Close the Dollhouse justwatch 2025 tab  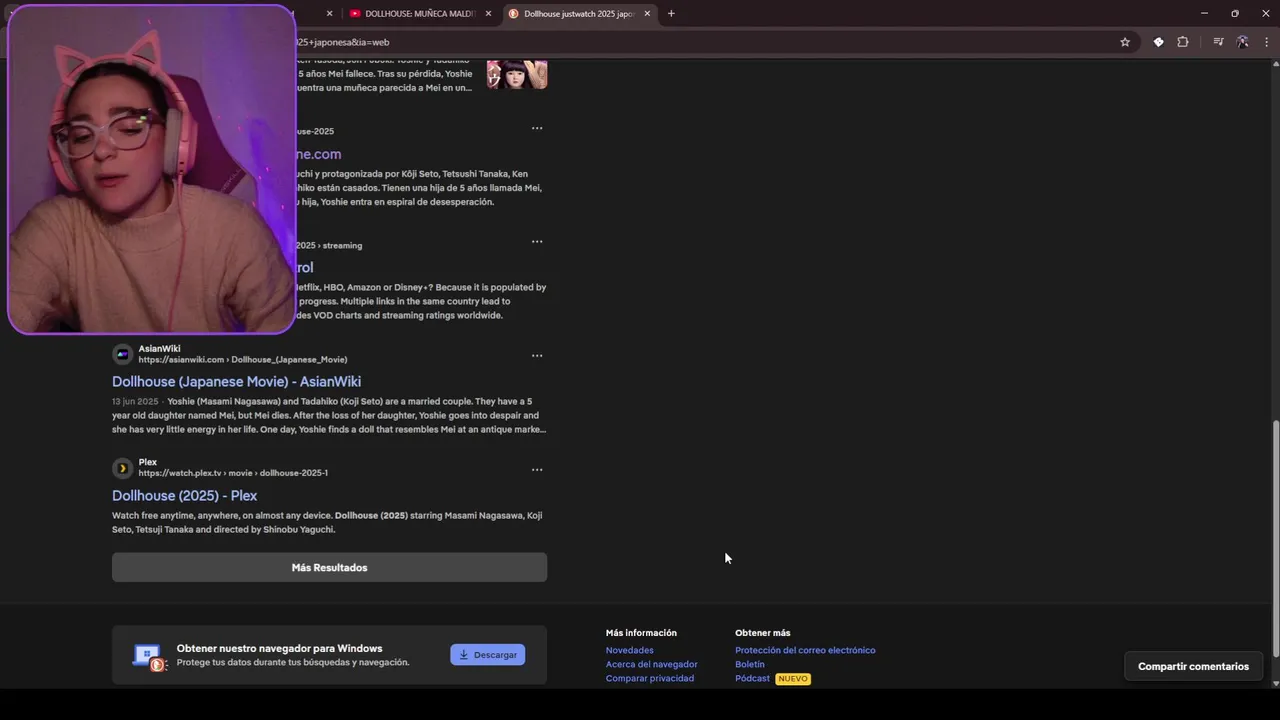(x=647, y=13)
